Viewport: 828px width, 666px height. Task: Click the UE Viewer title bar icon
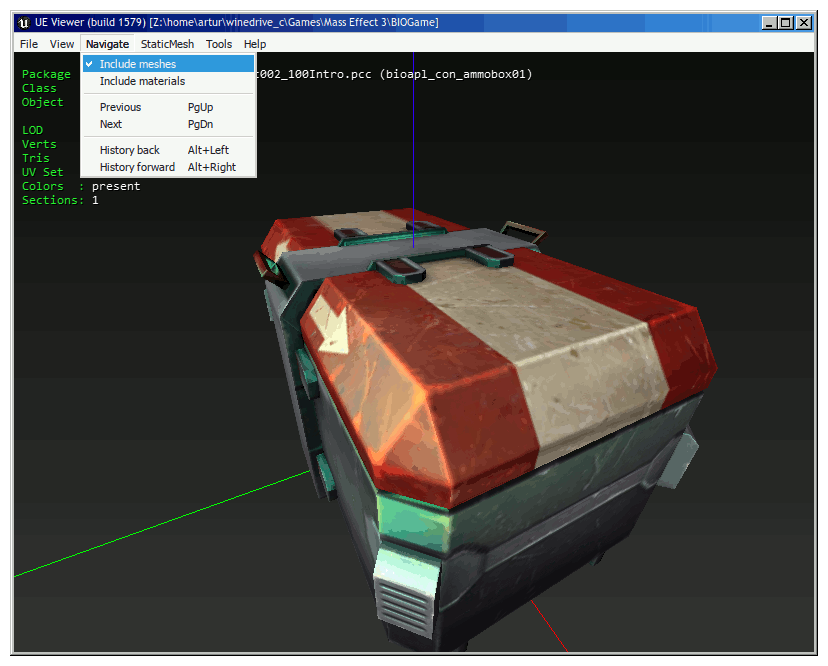(24, 23)
